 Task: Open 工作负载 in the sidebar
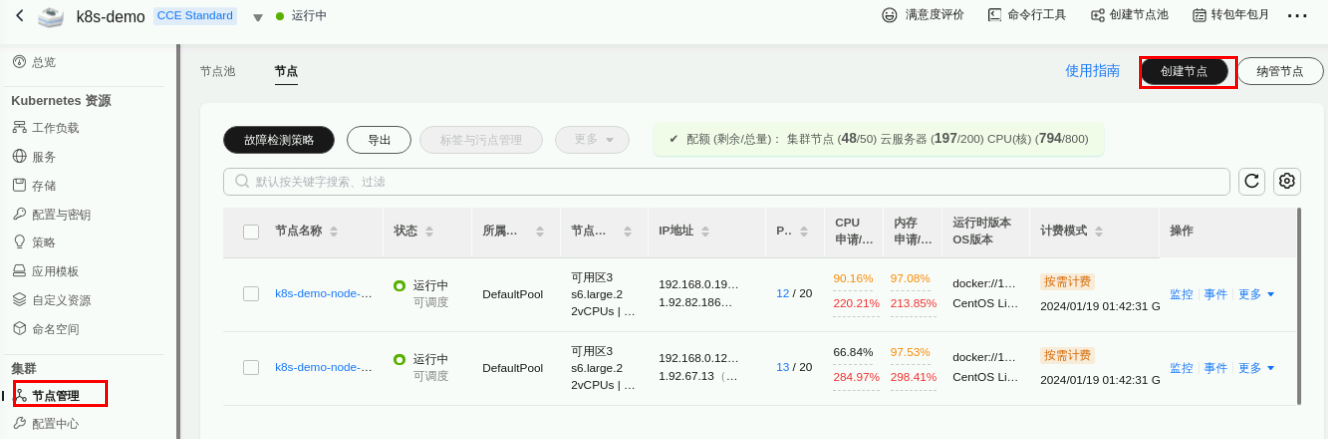point(55,128)
